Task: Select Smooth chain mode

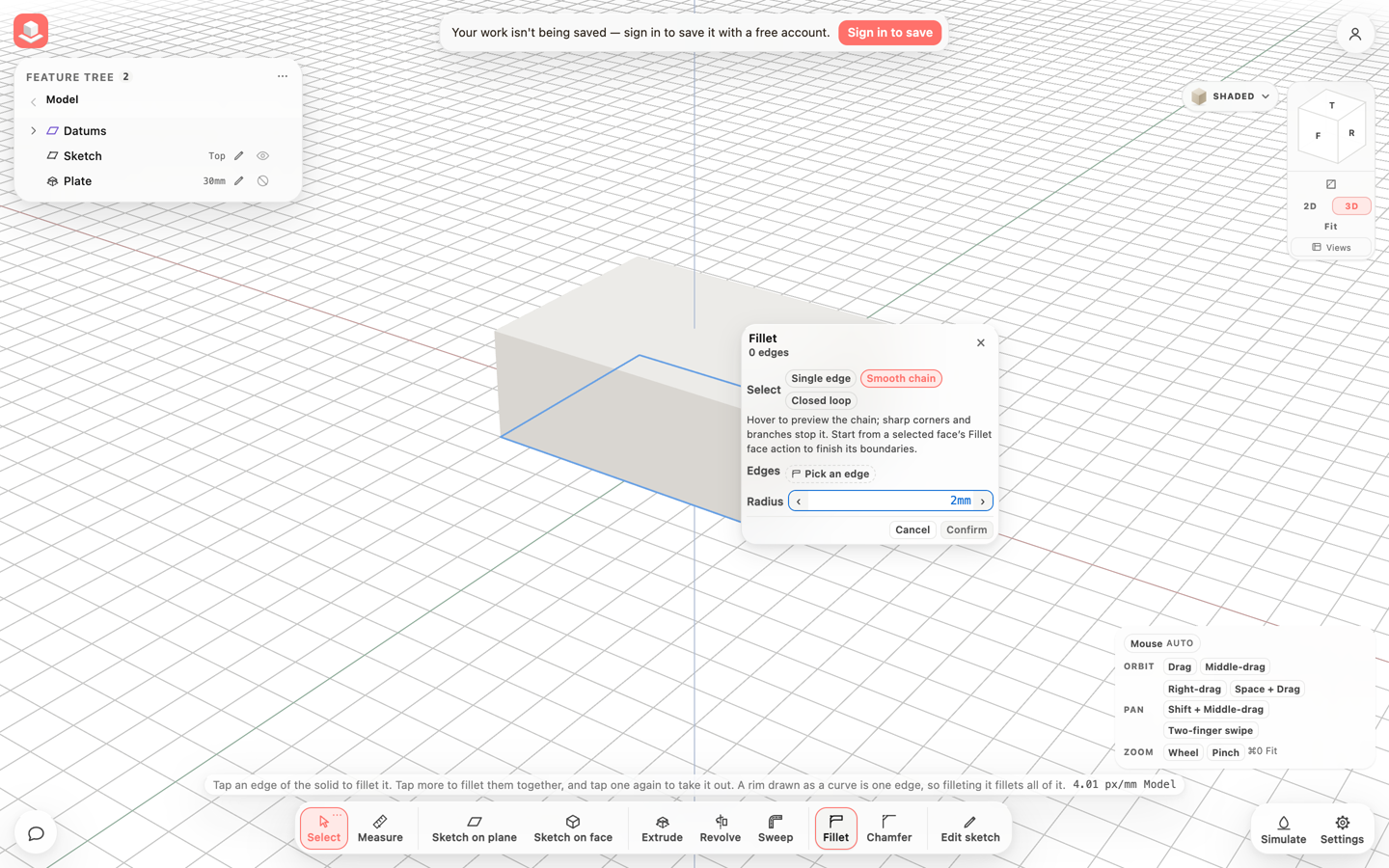Action: [x=901, y=379]
